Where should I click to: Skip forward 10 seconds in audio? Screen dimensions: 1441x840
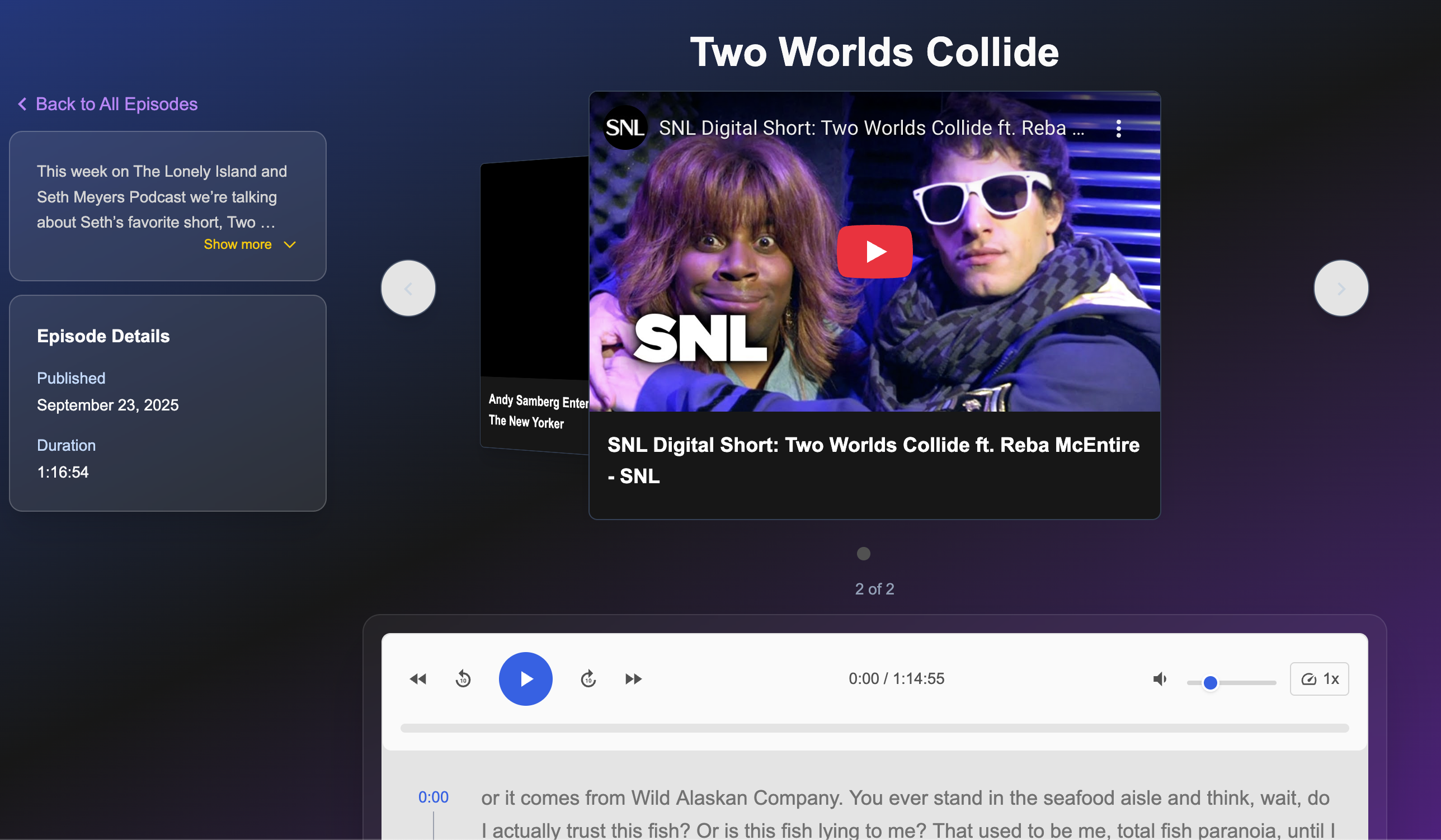coord(588,679)
